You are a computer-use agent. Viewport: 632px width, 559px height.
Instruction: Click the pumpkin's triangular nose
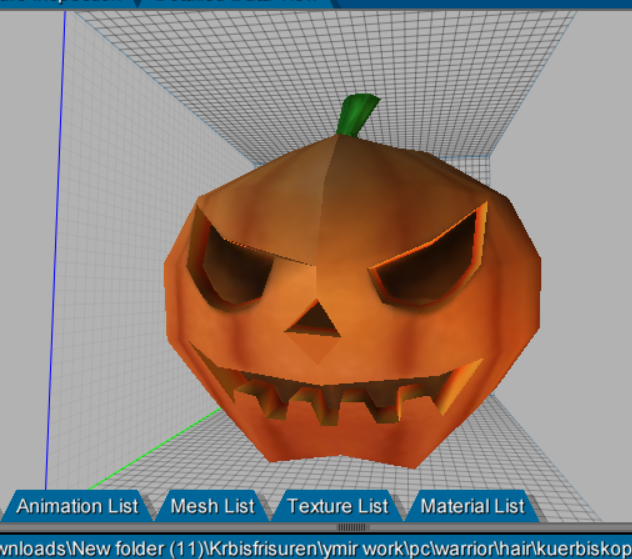pos(317,321)
